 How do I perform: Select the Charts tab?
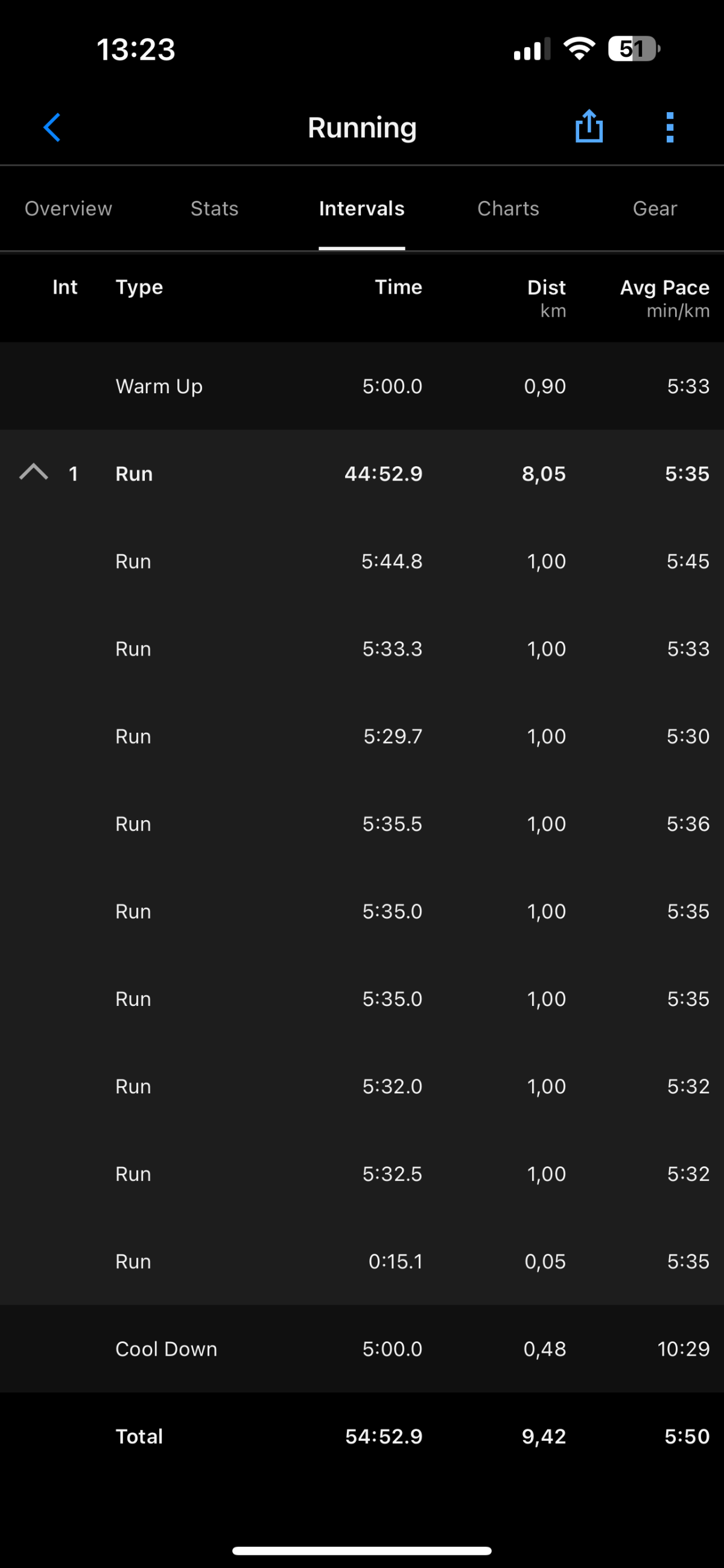[508, 209]
